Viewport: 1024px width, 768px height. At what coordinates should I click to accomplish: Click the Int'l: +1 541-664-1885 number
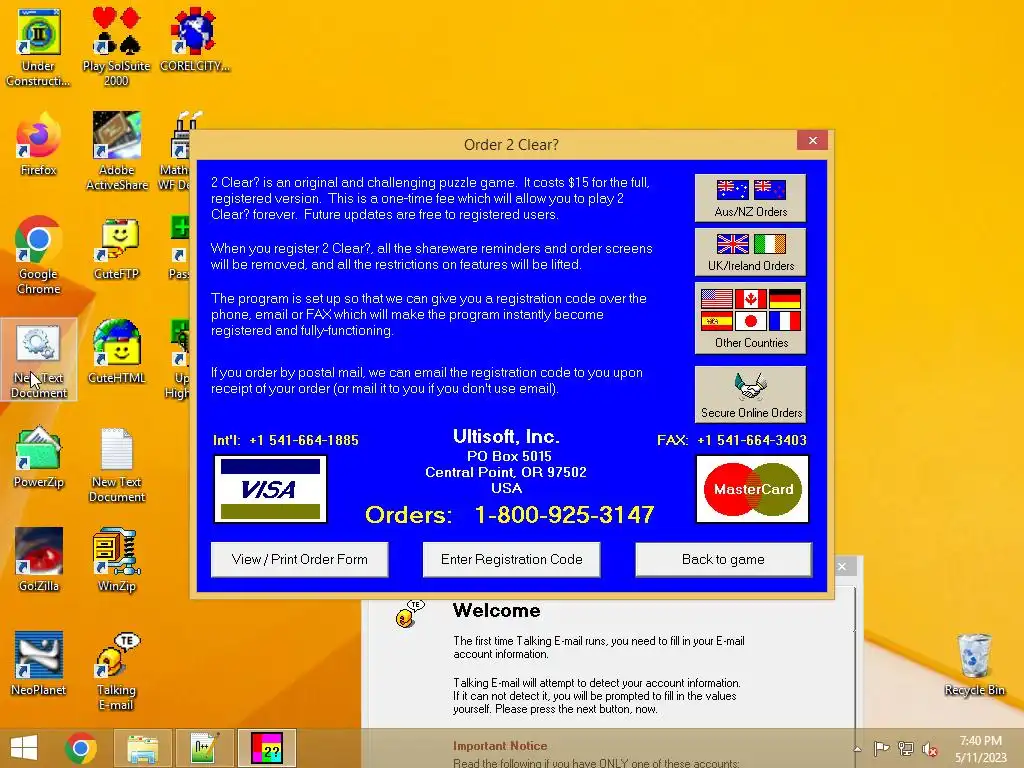[285, 440]
